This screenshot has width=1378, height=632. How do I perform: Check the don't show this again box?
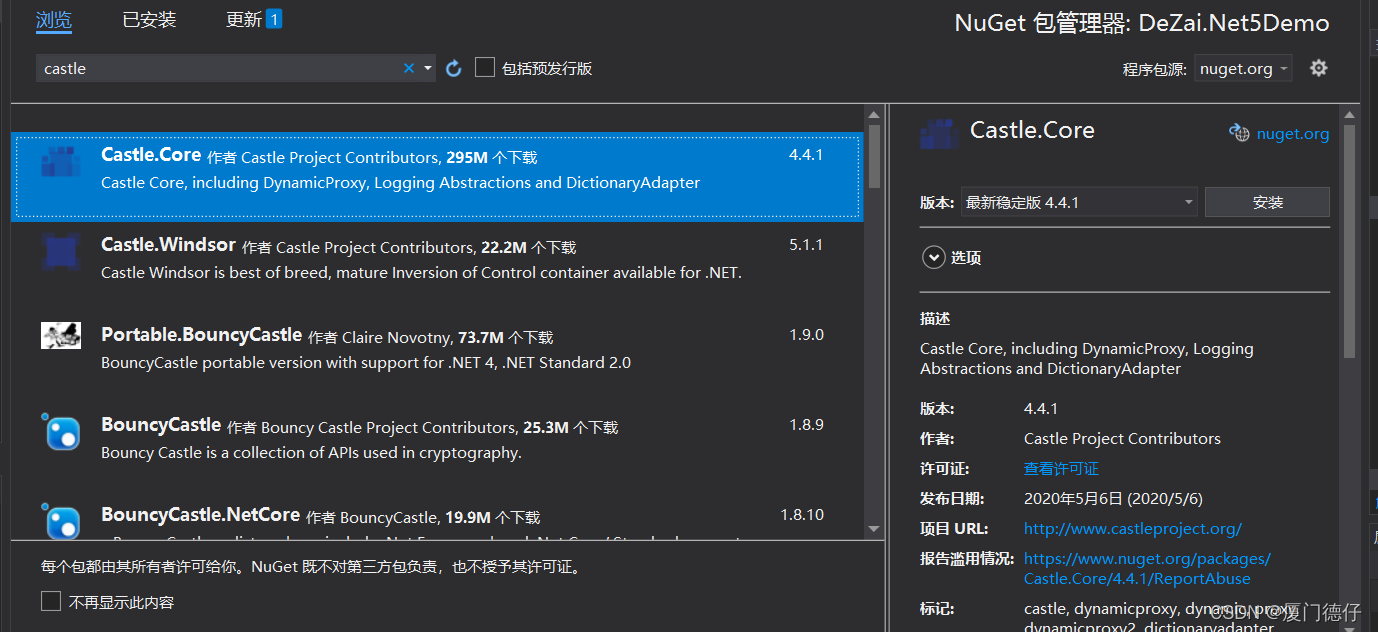click(x=51, y=601)
